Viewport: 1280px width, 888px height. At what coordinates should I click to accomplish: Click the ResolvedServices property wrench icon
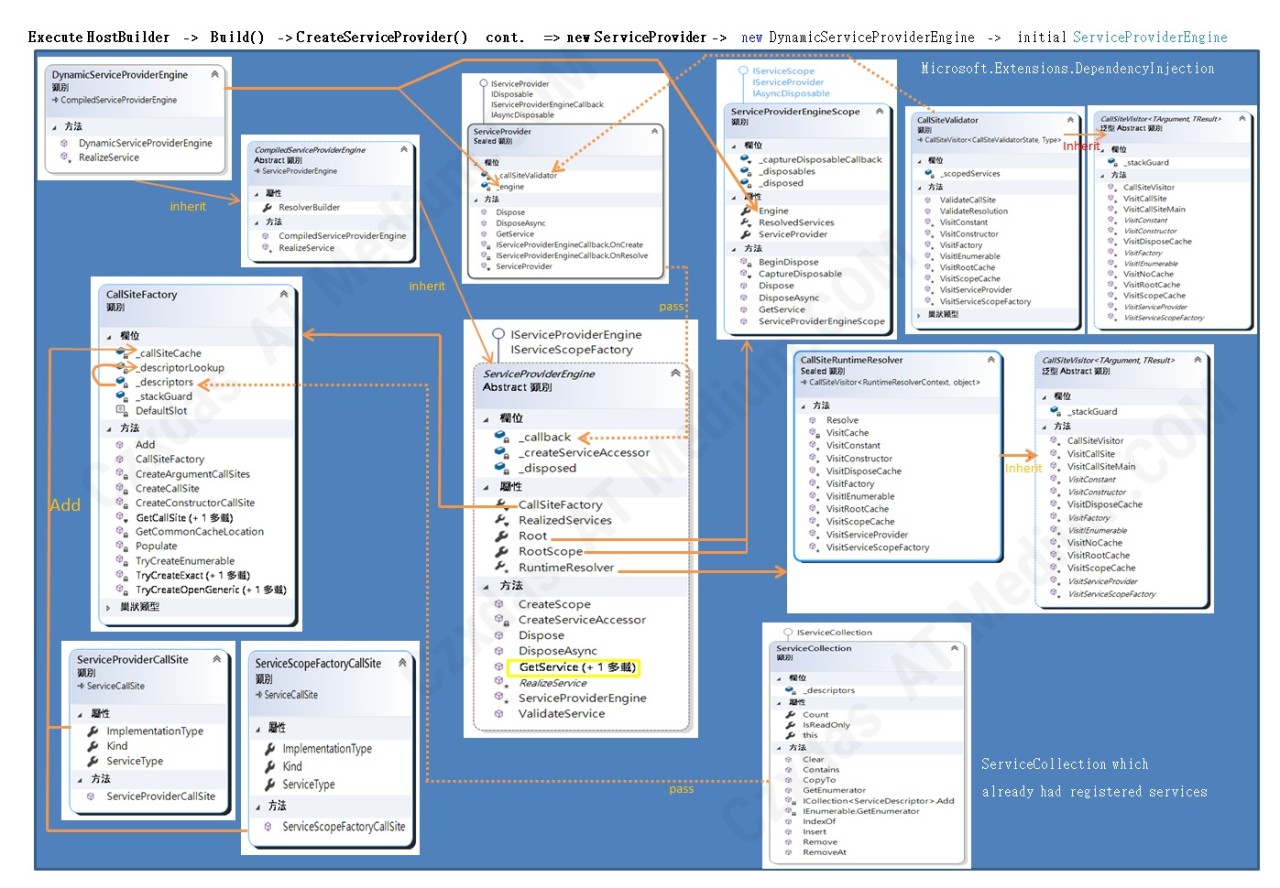pyautogui.click(x=745, y=222)
